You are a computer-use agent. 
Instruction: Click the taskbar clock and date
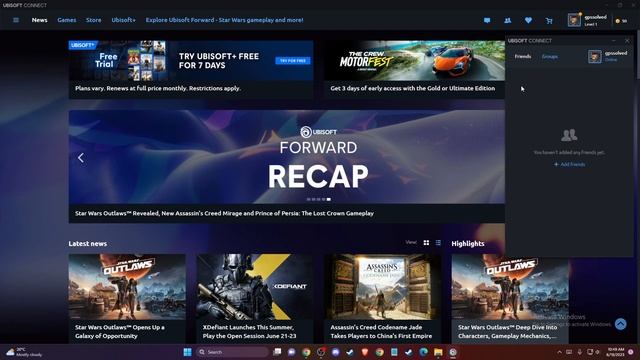point(616,352)
